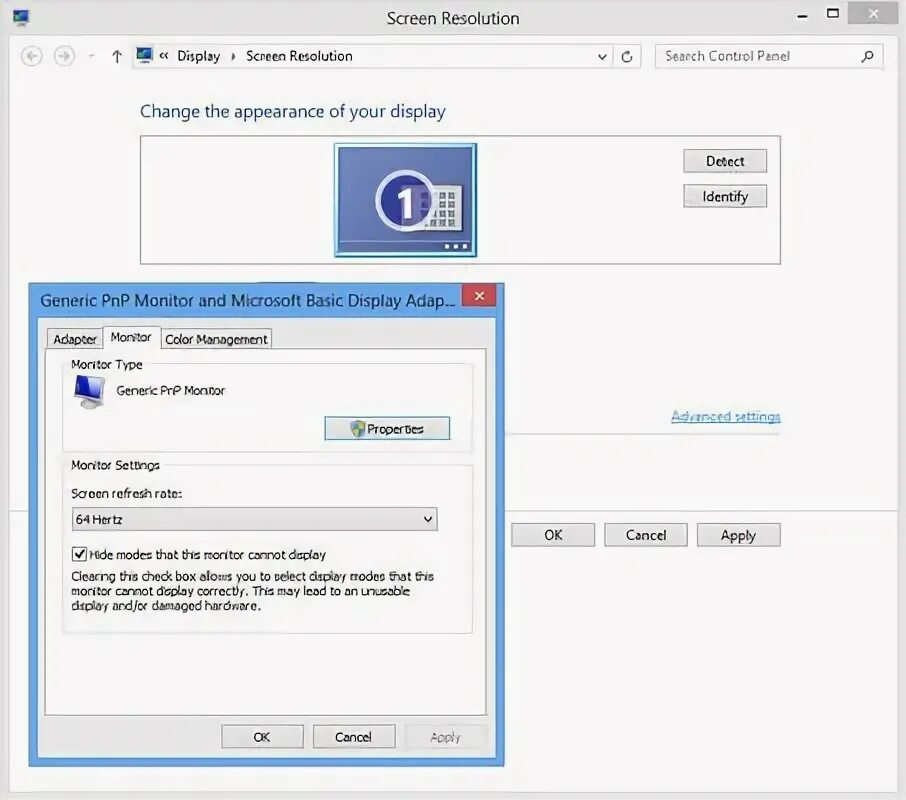Expand the address bar history dropdown
Image resolution: width=906 pixels, height=800 pixels.
pos(602,57)
